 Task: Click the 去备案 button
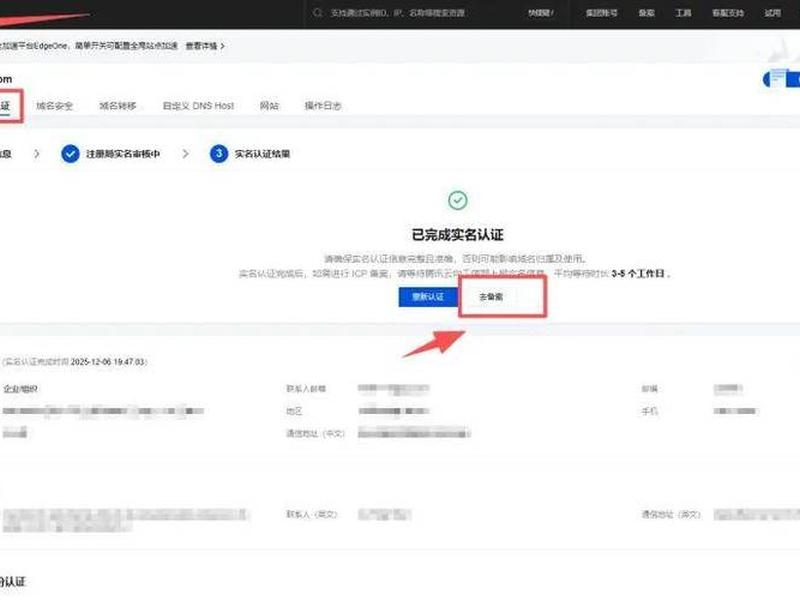coord(491,296)
